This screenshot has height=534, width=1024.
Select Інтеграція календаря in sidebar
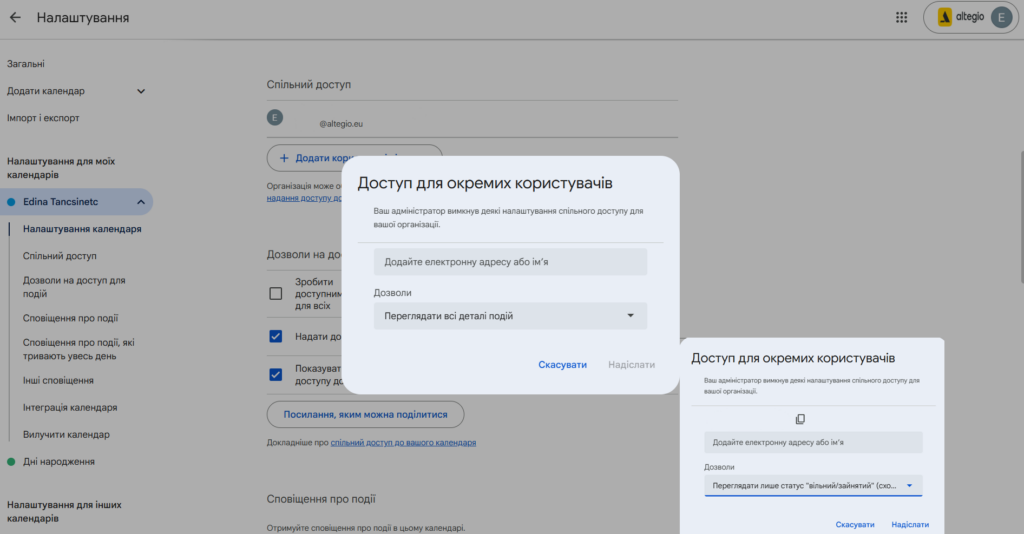(70, 407)
